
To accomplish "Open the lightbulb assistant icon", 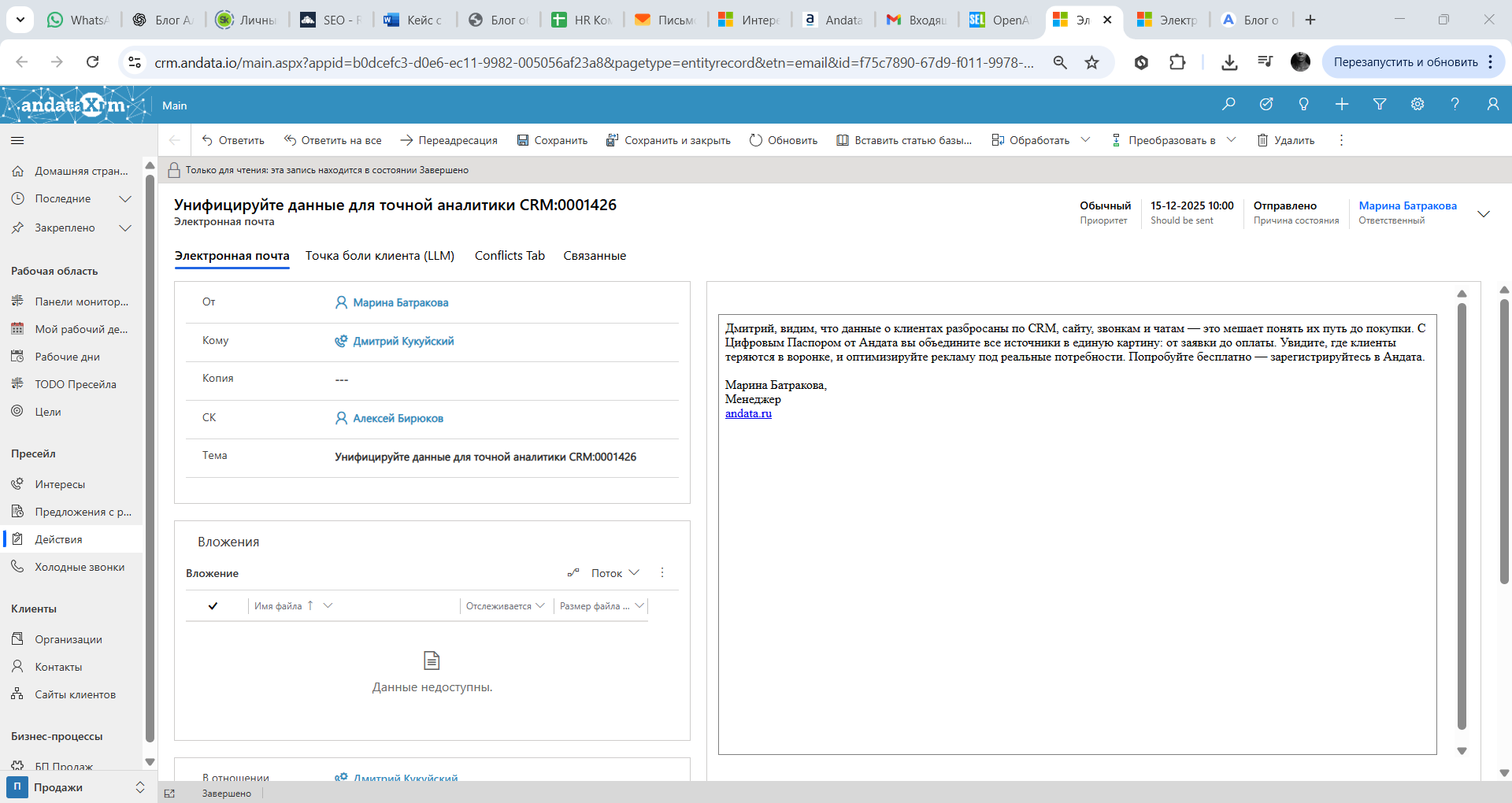I will pyautogui.click(x=1304, y=105).
